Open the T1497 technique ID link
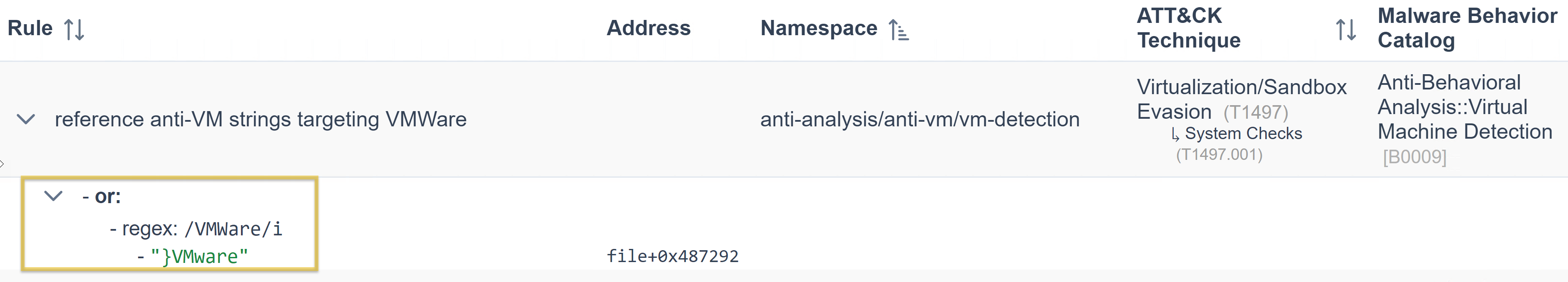The width and height of the screenshot is (1568, 282). (x=1255, y=113)
